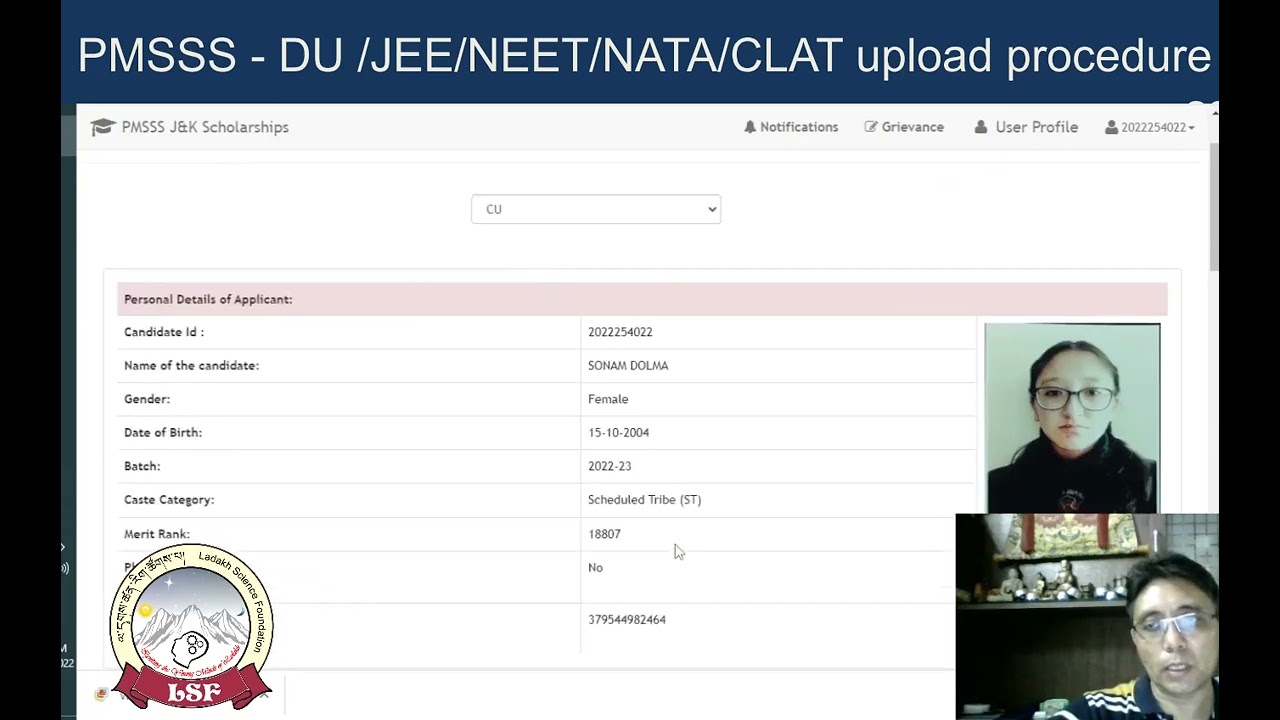The width and height of the screenshot is (1280, 720).
Task: Click the Gender label
Action: pos(147,399)
